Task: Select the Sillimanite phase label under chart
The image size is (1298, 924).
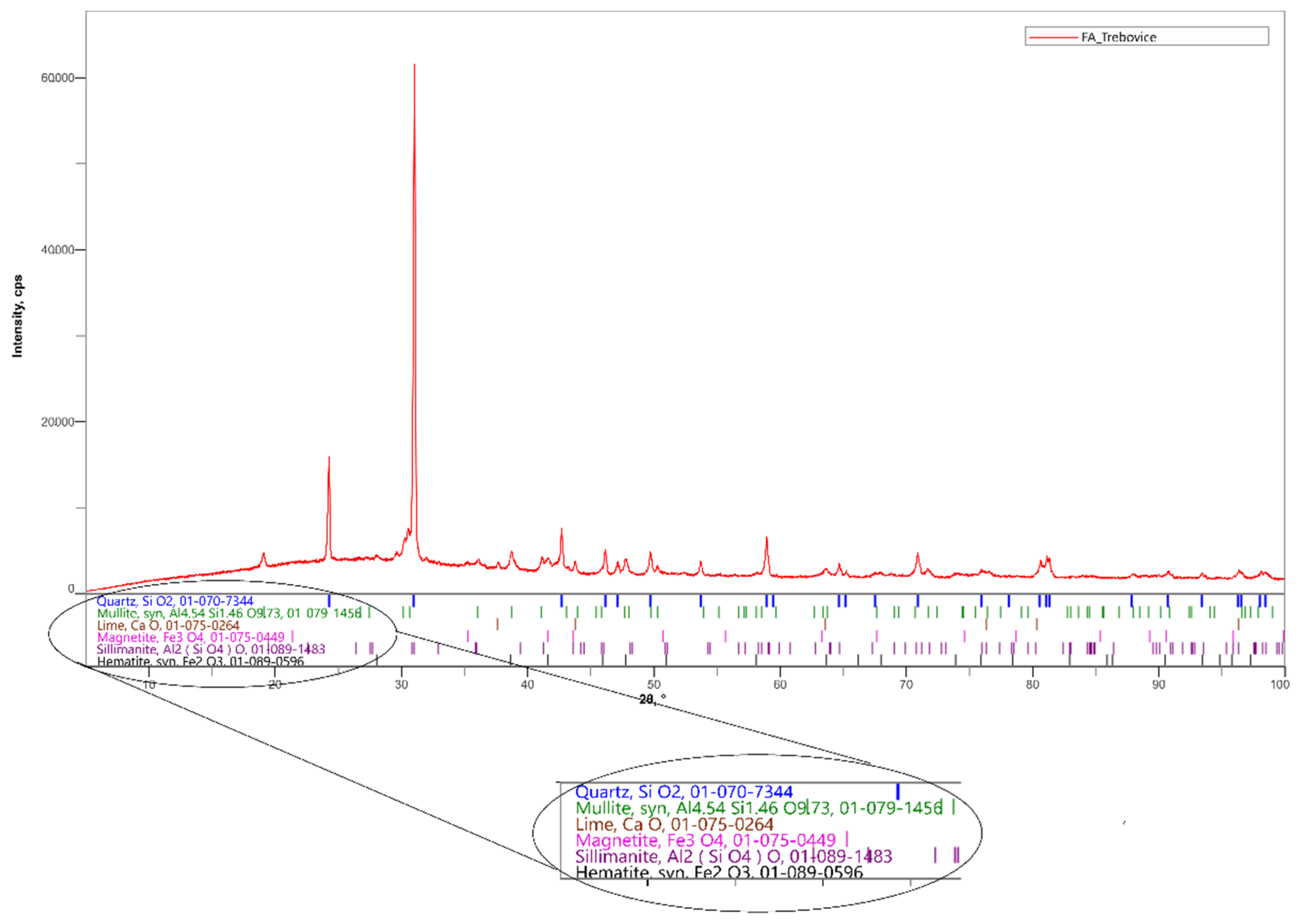Action: (211, 649)
